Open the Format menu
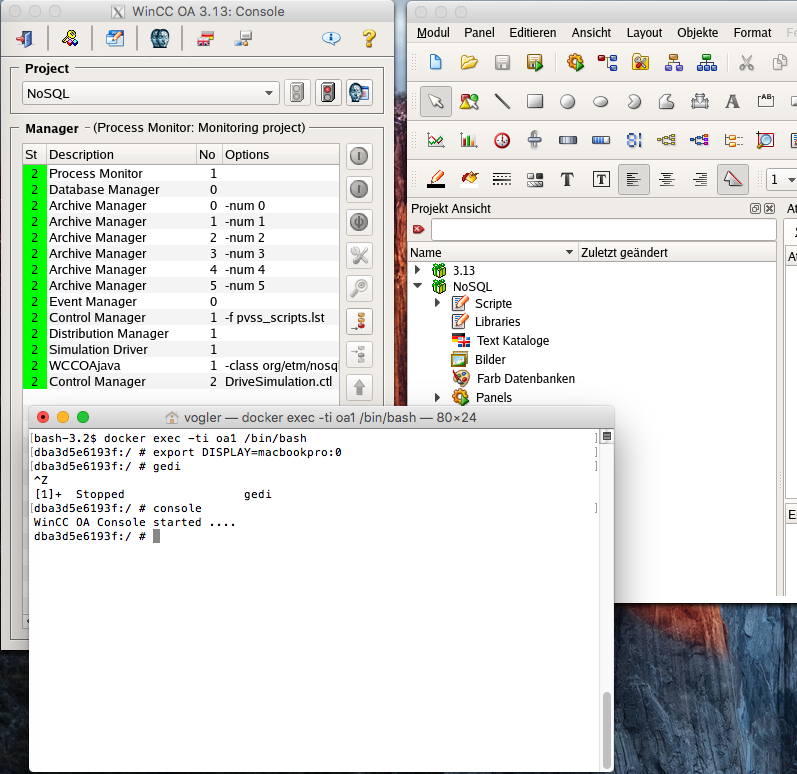797x774 pixels. 752,33
